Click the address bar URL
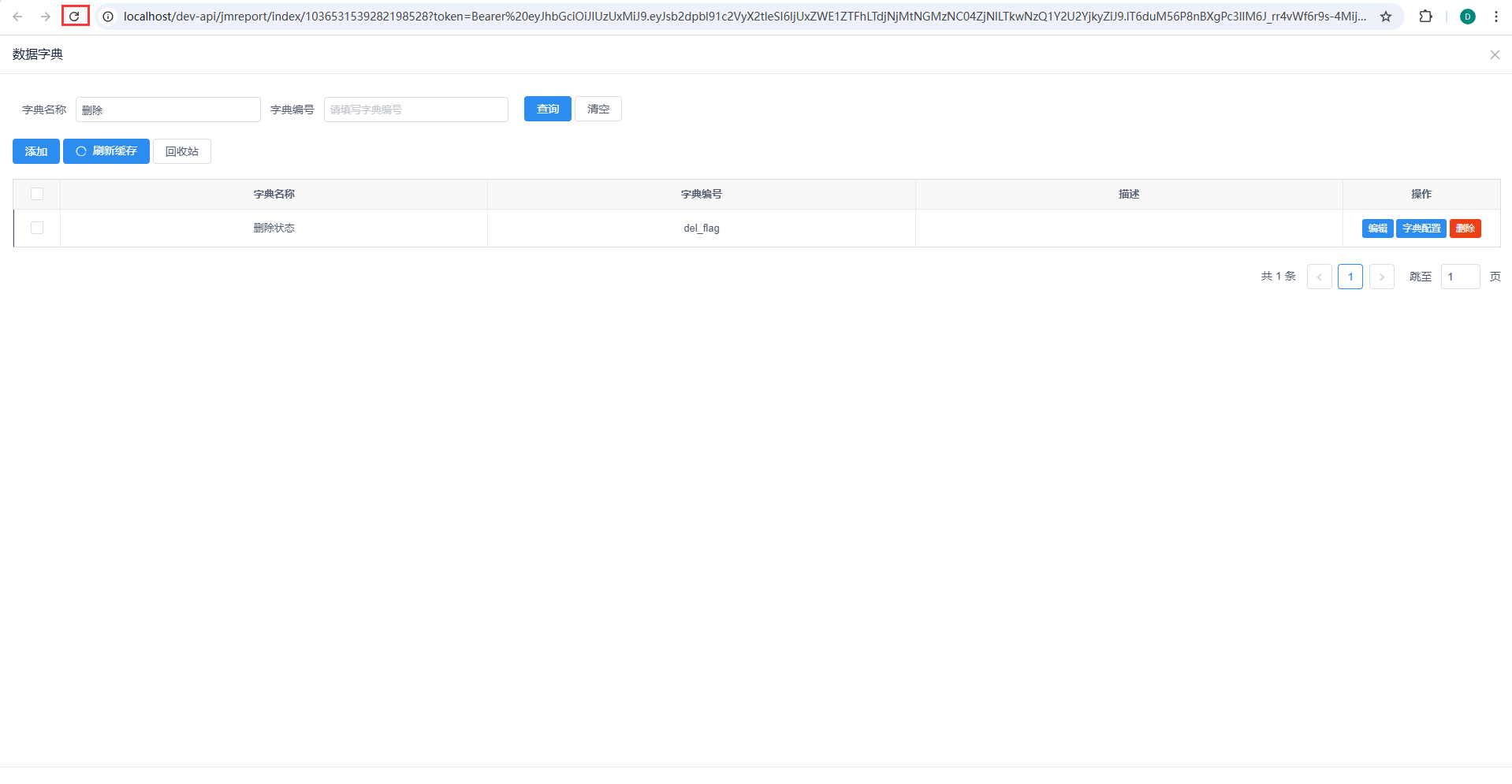1512x784 pixels. pos(745,17)
